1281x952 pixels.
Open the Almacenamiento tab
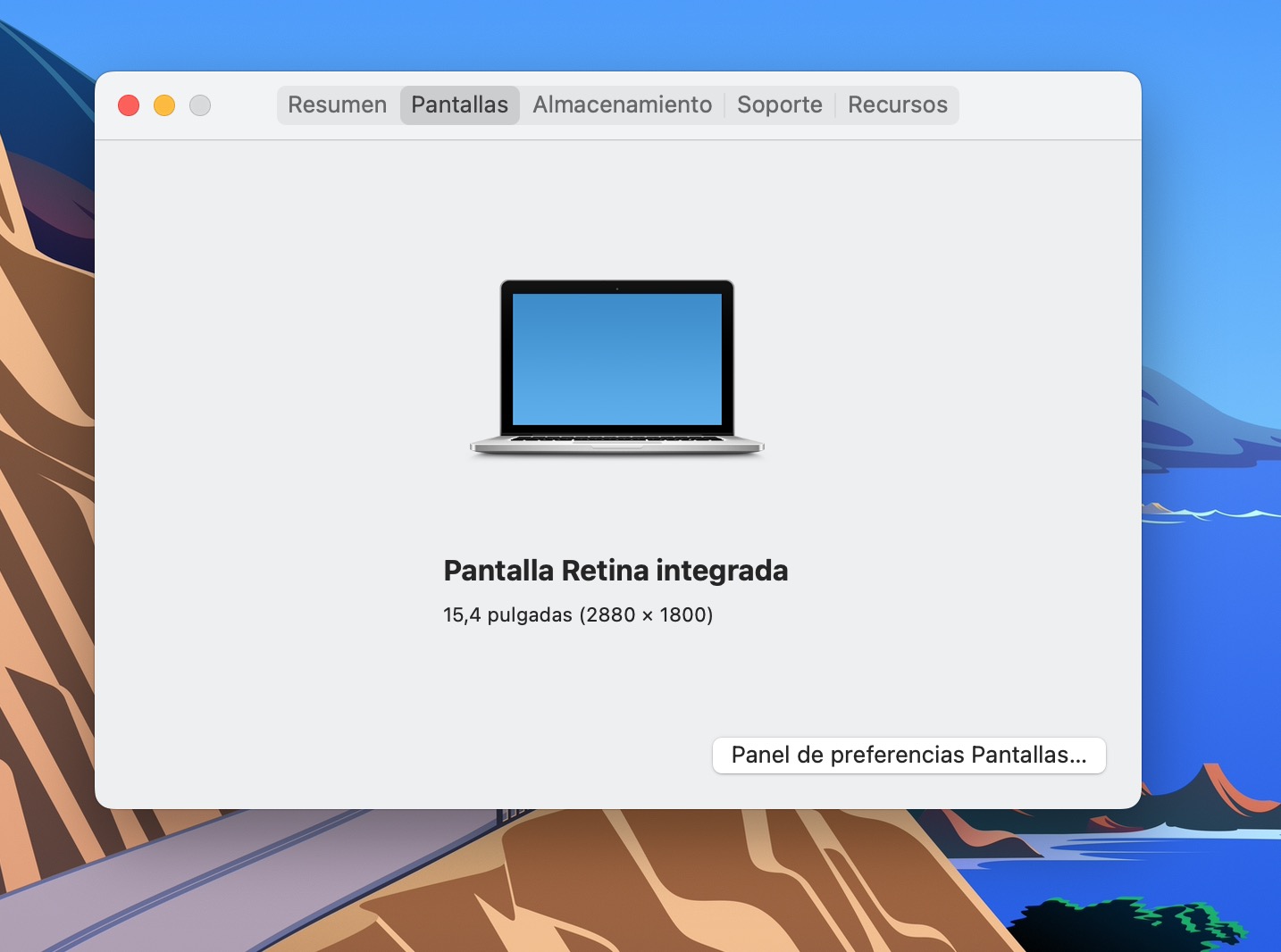tap(623, 105)
